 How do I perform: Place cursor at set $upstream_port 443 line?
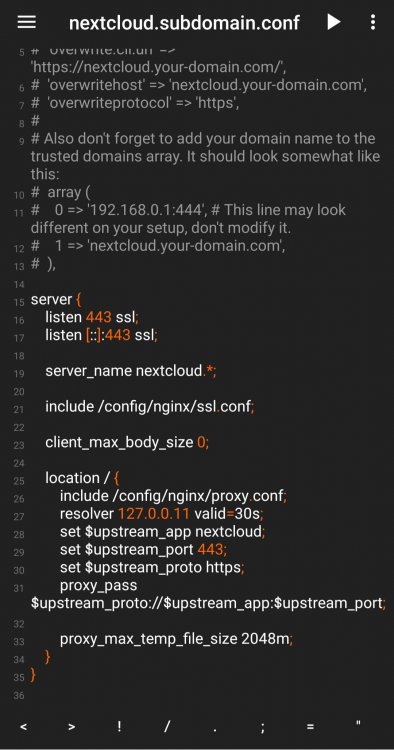pyautogui.click(x=143, y=550)
